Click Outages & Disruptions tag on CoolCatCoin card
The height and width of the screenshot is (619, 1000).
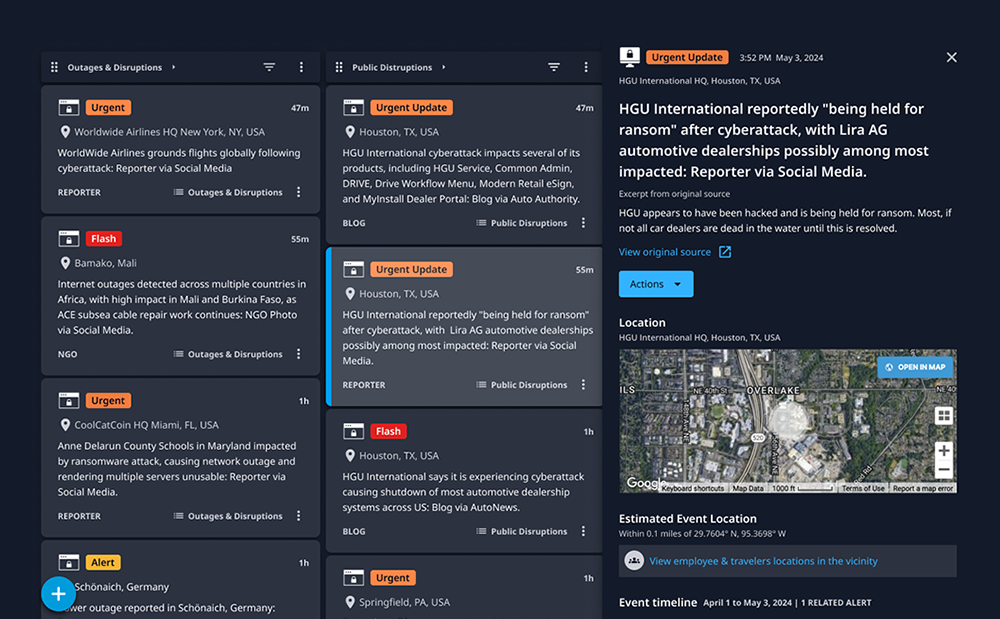pos(227,516)
